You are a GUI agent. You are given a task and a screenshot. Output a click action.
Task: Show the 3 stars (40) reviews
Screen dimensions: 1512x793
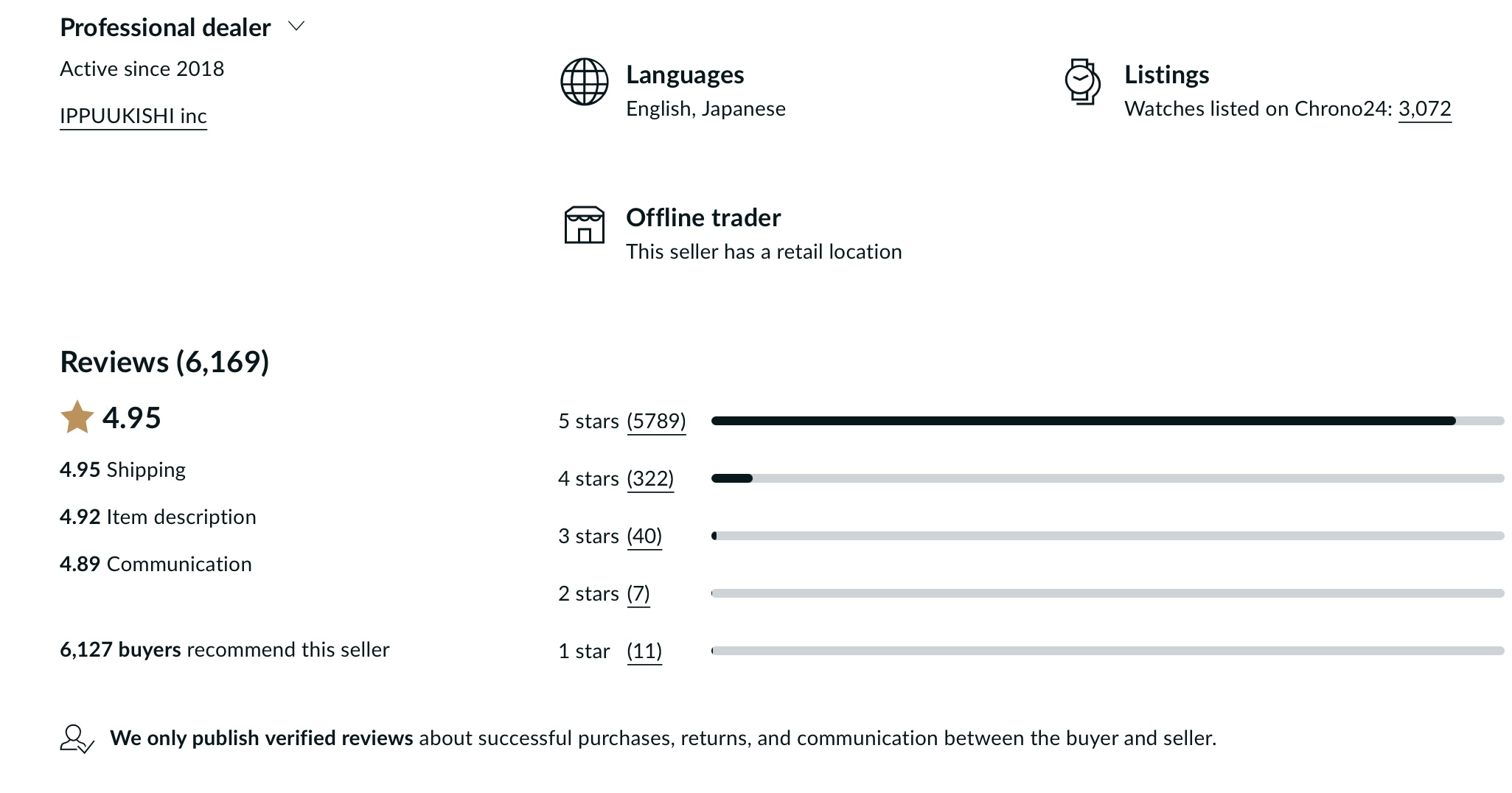tap(644, 537)
